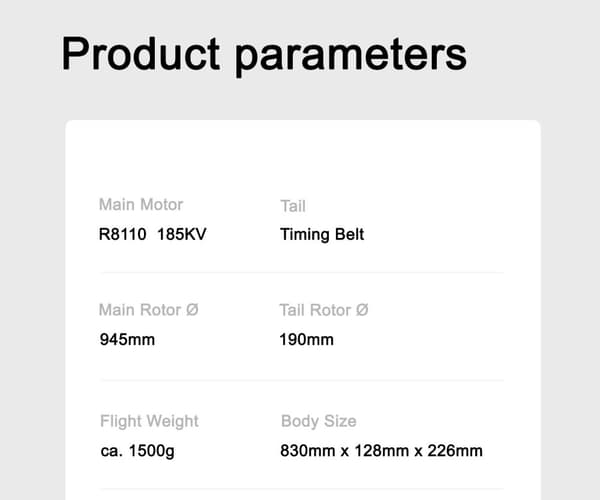
Task: Click the Timing Belt value
Action: point(322,235)
